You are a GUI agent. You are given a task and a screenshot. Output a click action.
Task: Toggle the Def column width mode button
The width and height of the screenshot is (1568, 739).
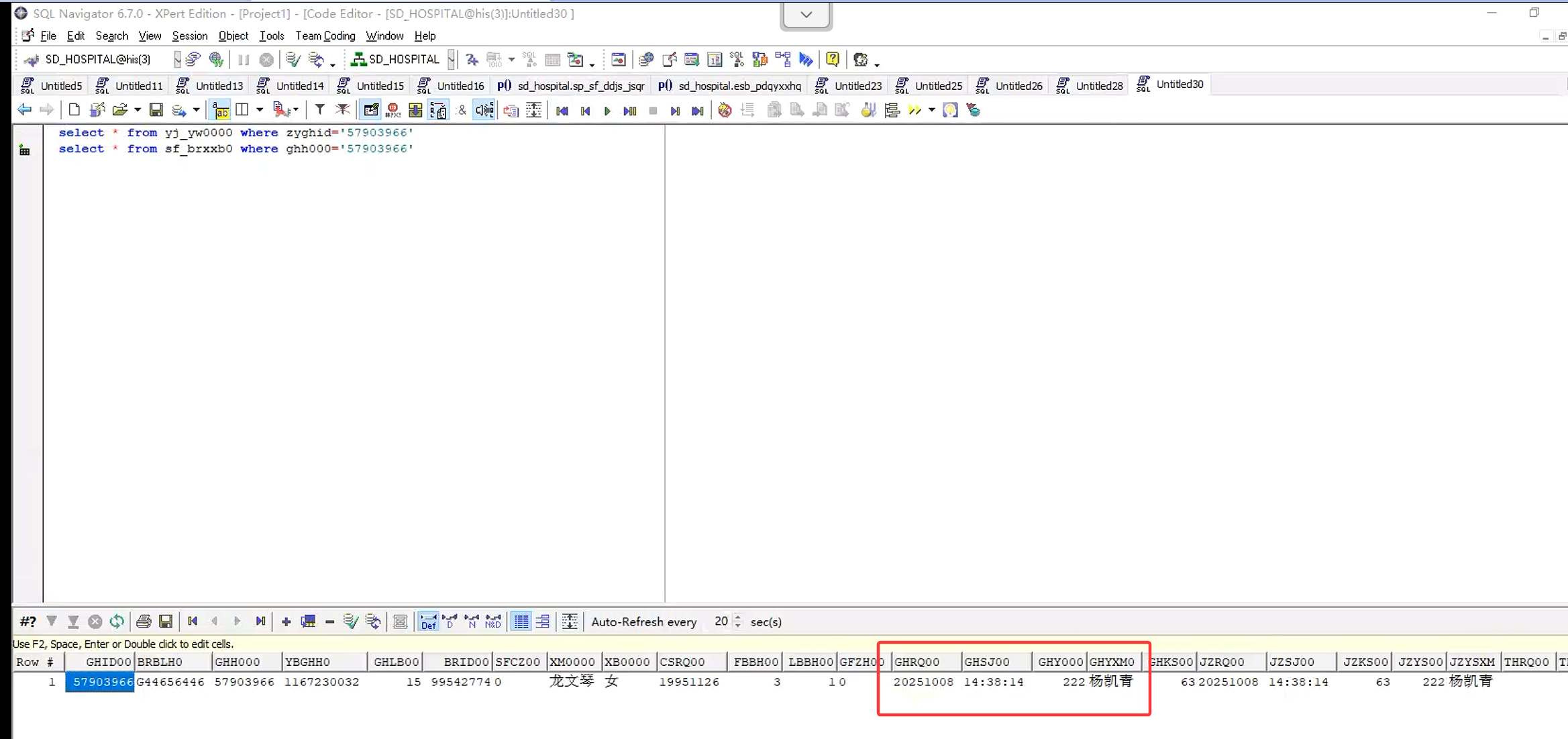tap(427, 622)
